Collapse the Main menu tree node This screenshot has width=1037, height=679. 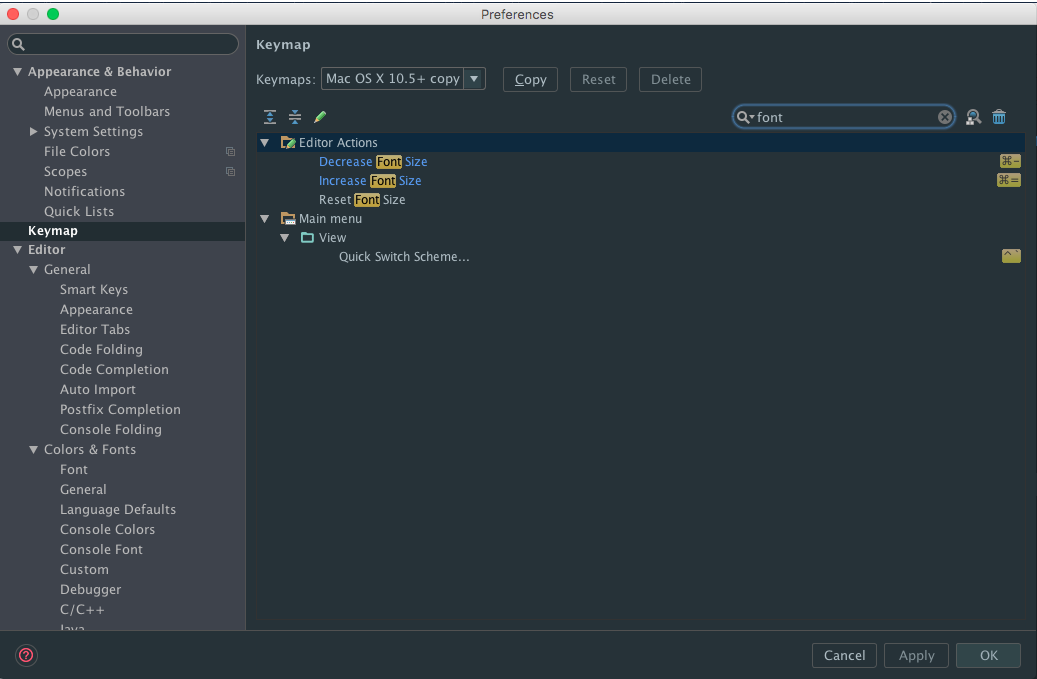[x=265, y=218]
